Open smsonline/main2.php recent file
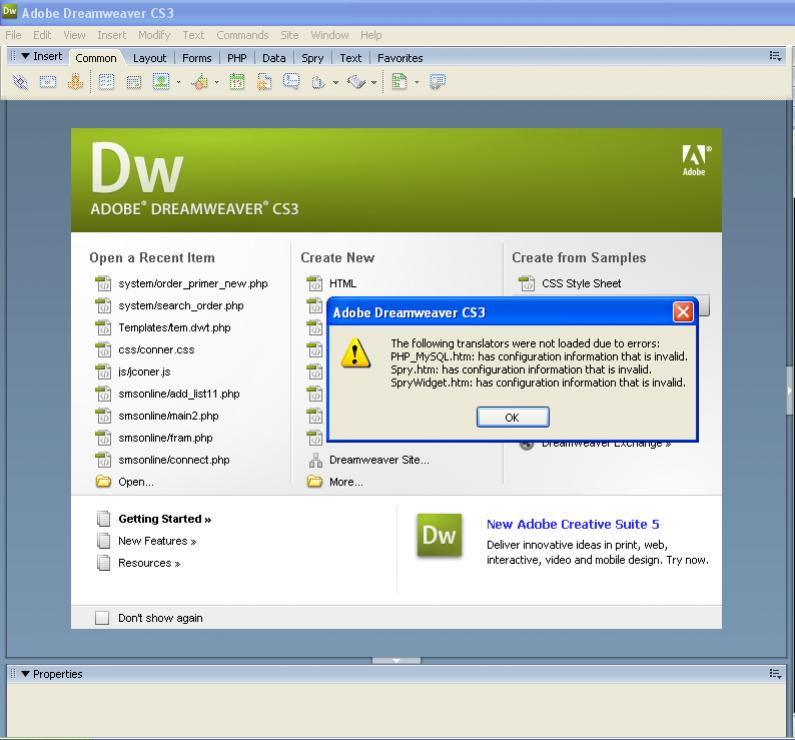The height and width of the screenshot is (740, 795). pos(168,416)
